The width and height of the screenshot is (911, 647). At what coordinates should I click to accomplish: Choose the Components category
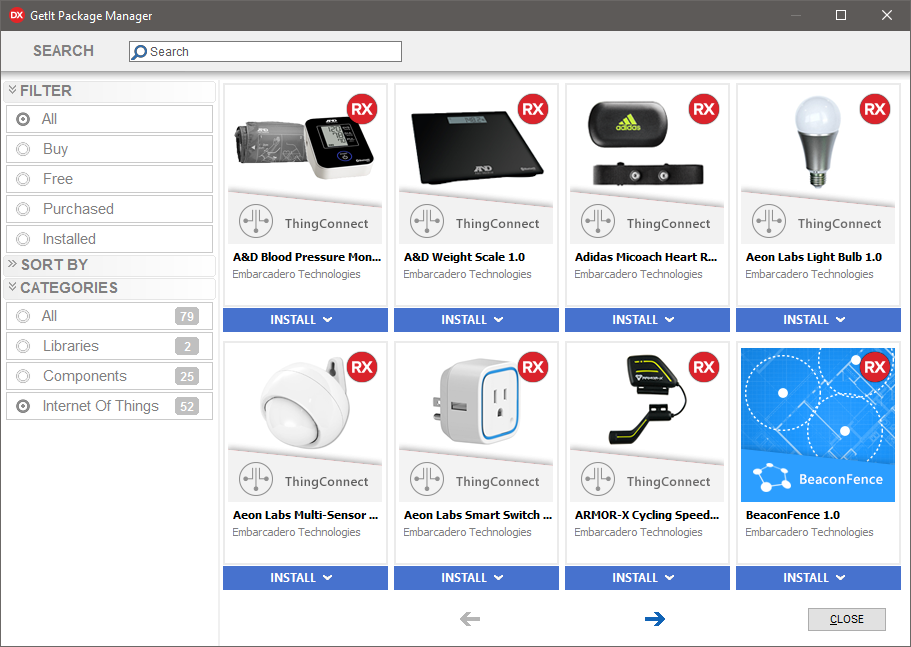point(109,376)
